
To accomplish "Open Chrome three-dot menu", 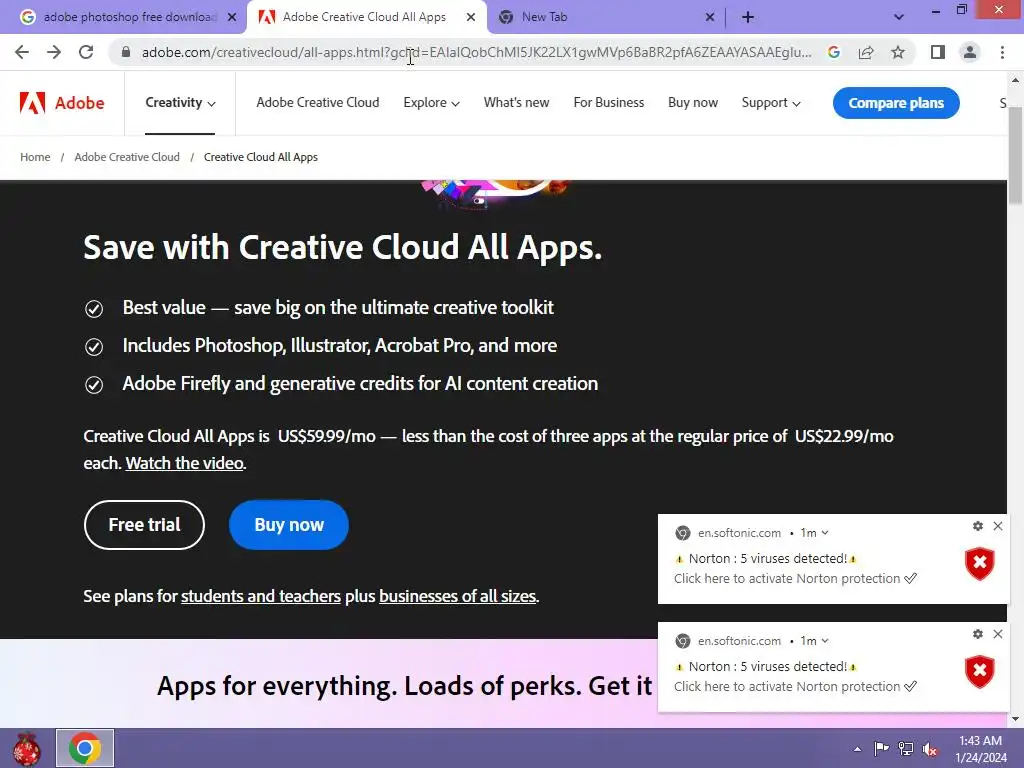I will [x=1002, y=52].
